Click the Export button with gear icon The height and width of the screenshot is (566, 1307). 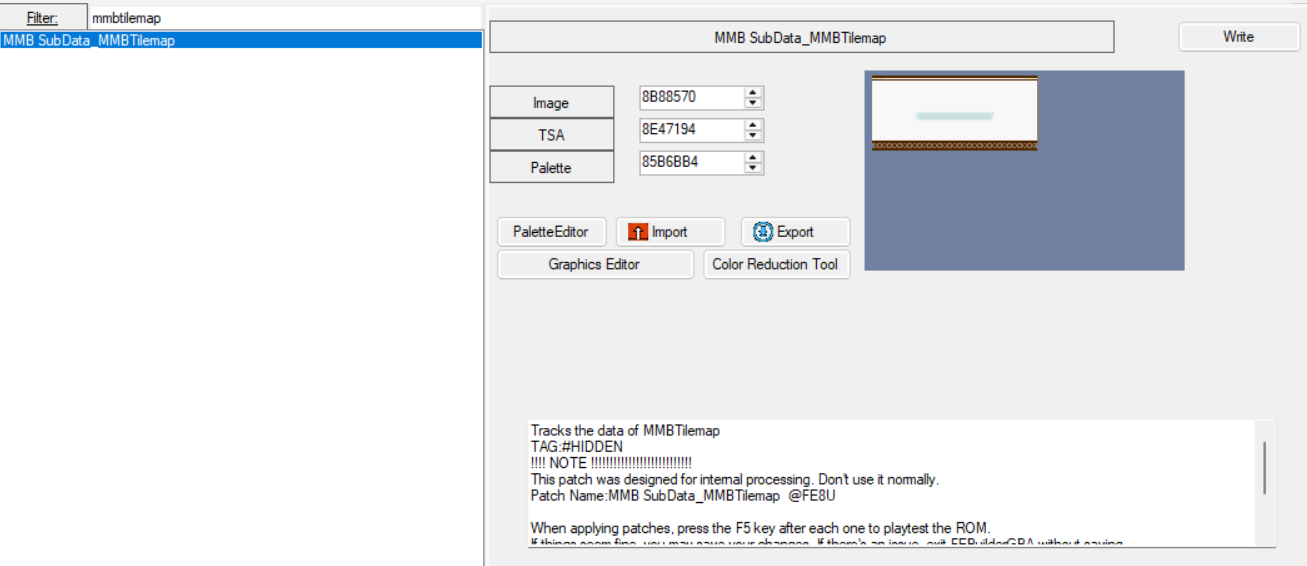point(795,232)
